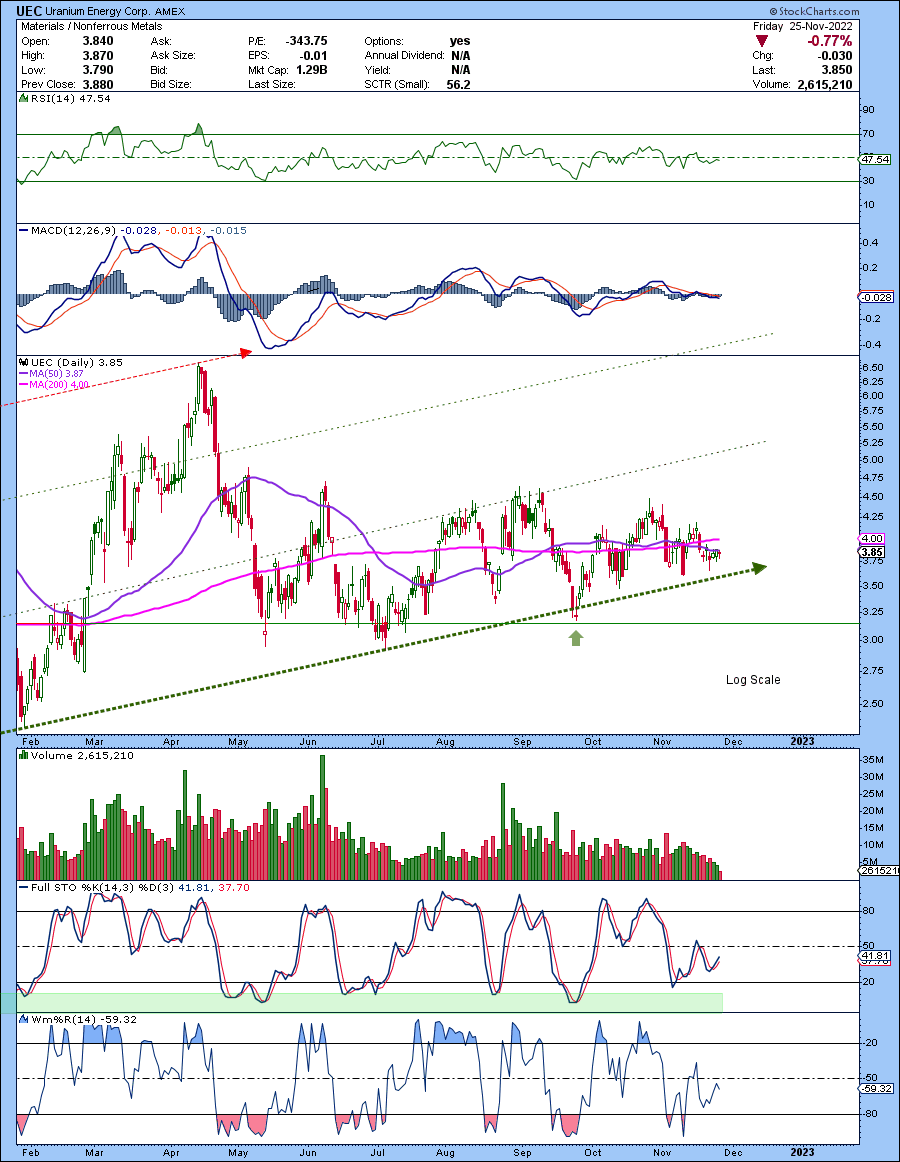This screenshot has width=900, height=1162.
Task: Select the header Volume value 2,615,210
Action: click(x=825, y=84)
